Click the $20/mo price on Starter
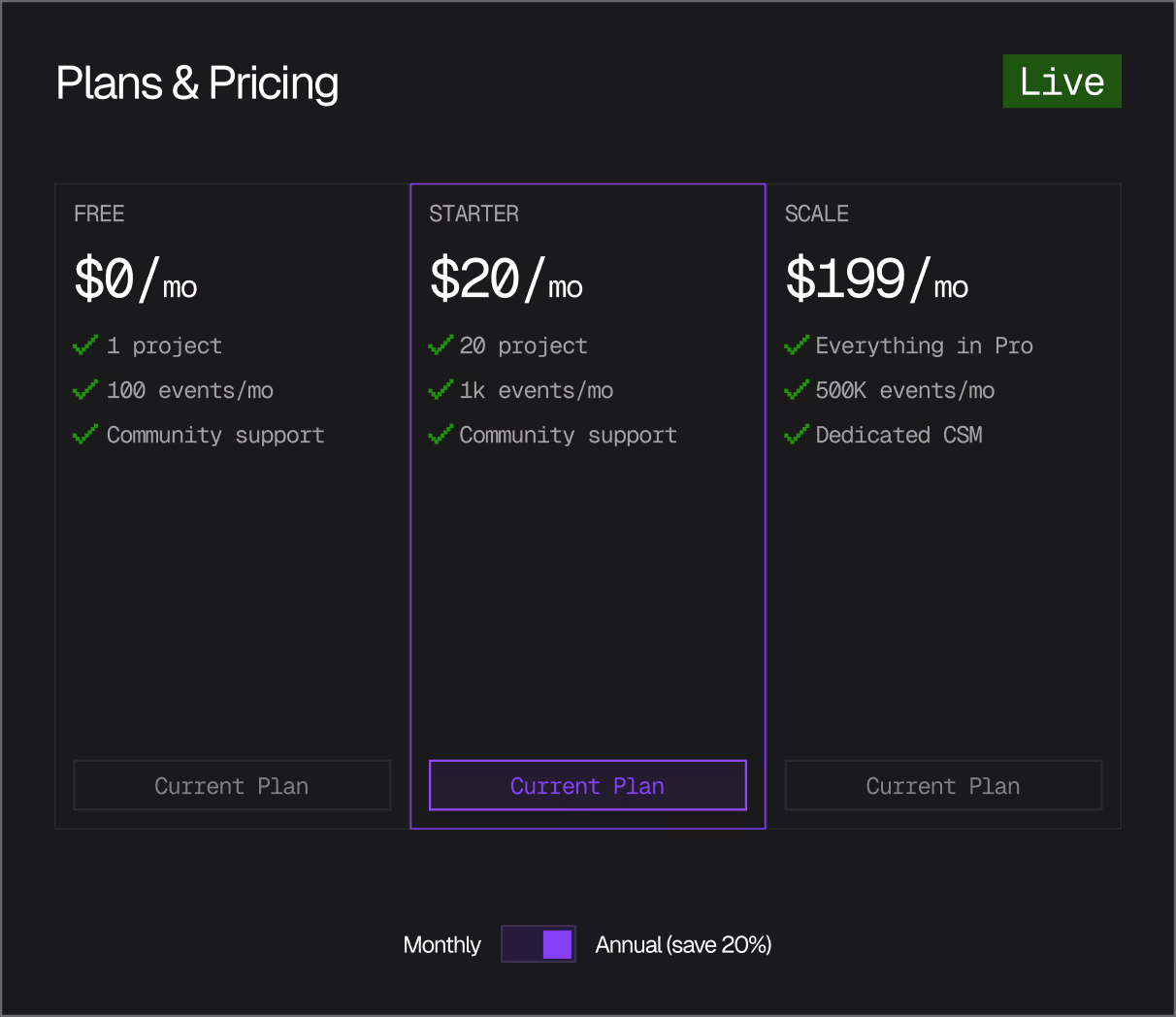Image resolution: width=1176 pixels, height=1017 pixels. point(506,279)
